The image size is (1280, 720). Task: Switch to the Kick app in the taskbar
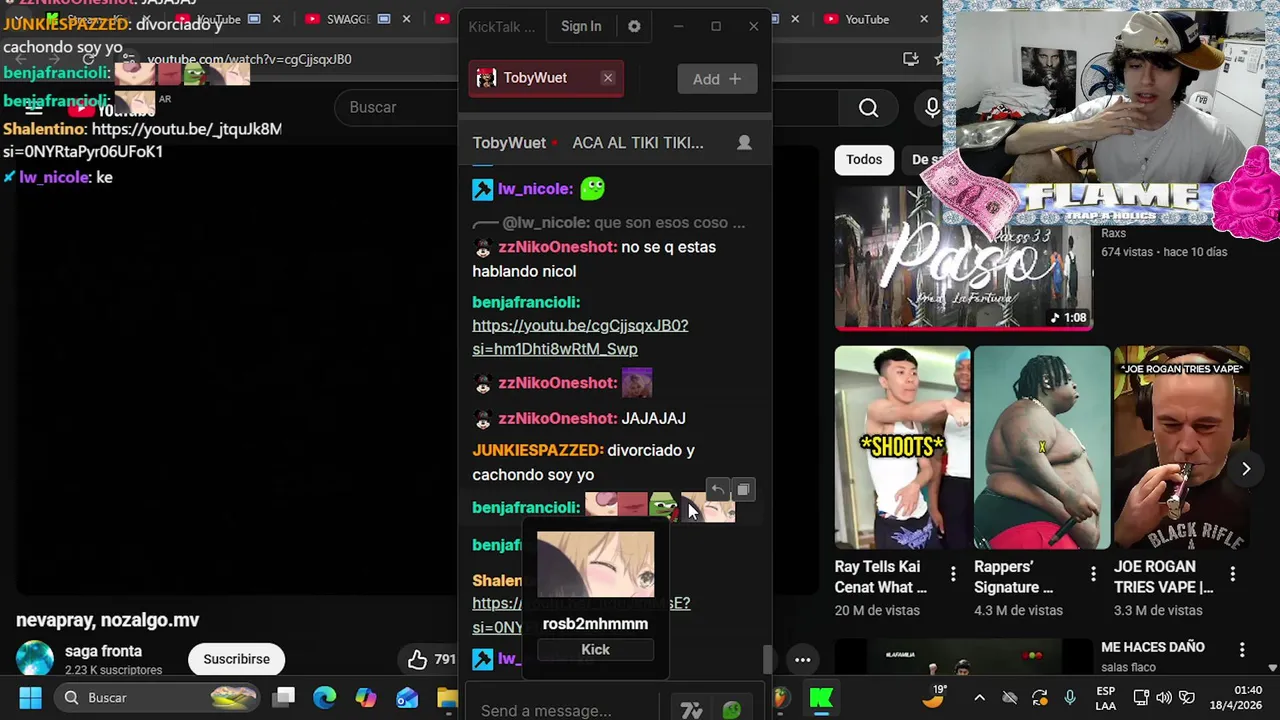(822, 697)
